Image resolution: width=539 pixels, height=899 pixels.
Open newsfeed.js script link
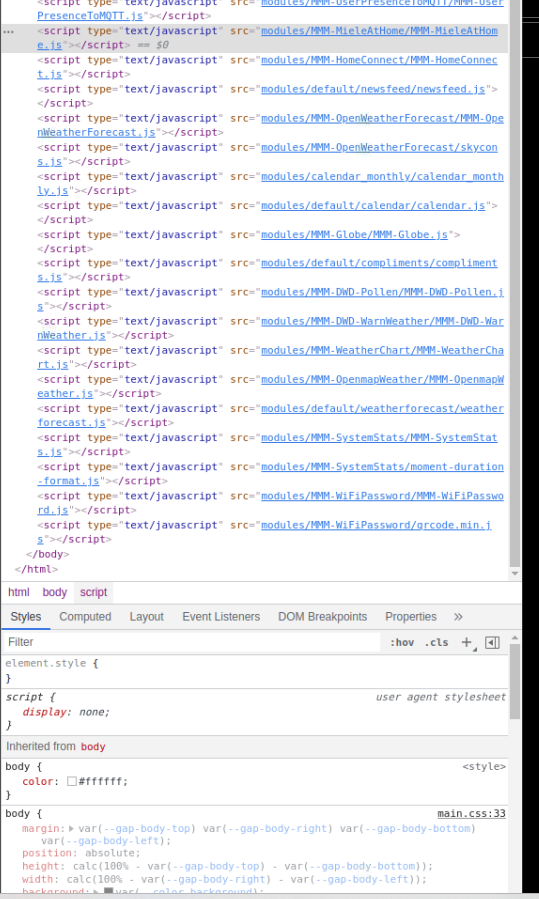click(373, 89)
